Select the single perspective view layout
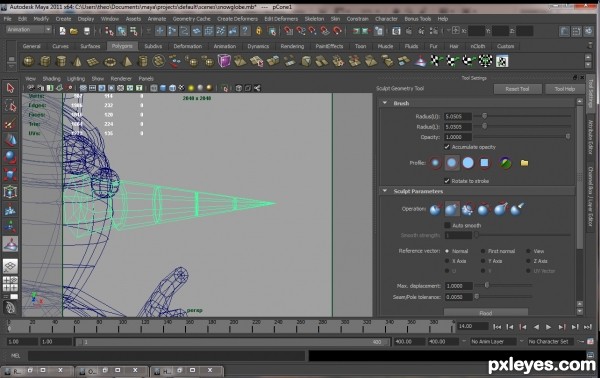This screenshot has height=378, width=600. [10, 266]
